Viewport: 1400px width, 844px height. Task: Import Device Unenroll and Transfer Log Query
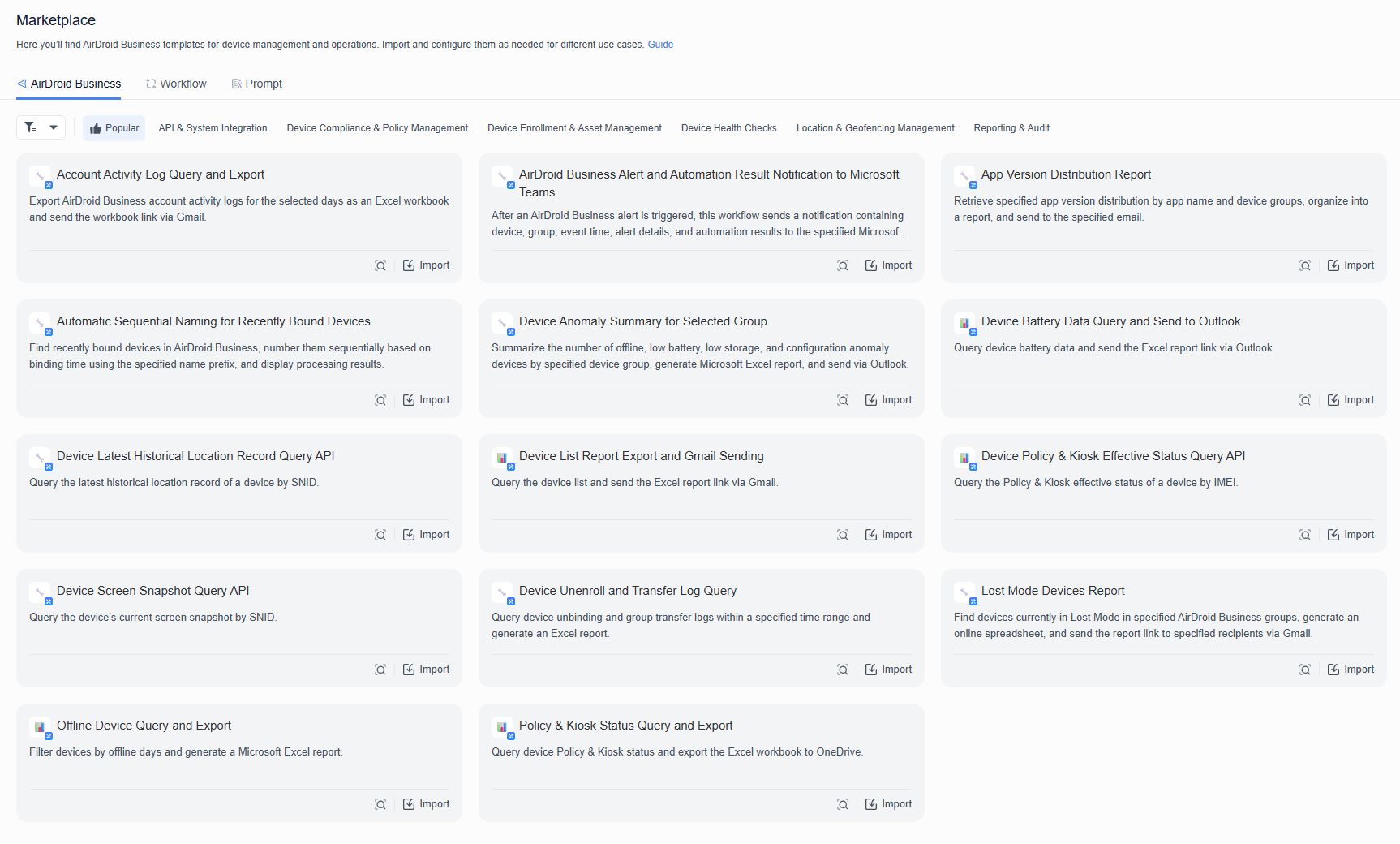(x=888, y=670)
